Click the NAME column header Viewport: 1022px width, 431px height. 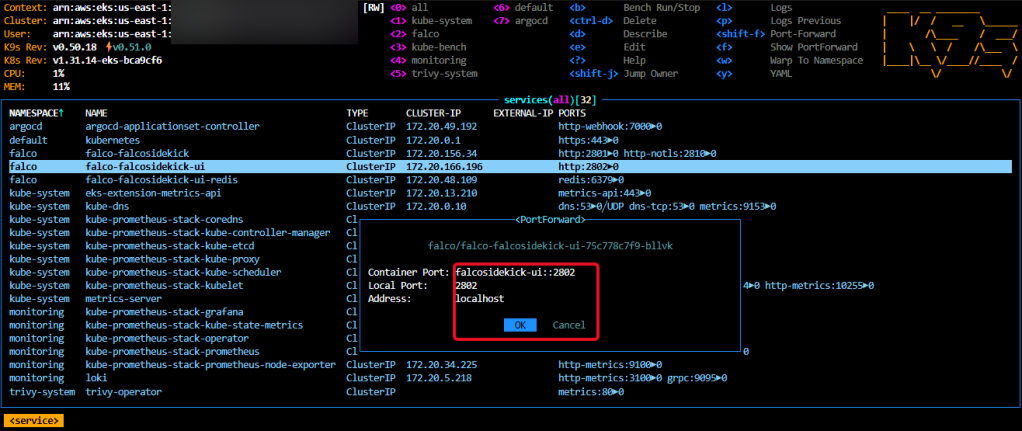point(96,113)
